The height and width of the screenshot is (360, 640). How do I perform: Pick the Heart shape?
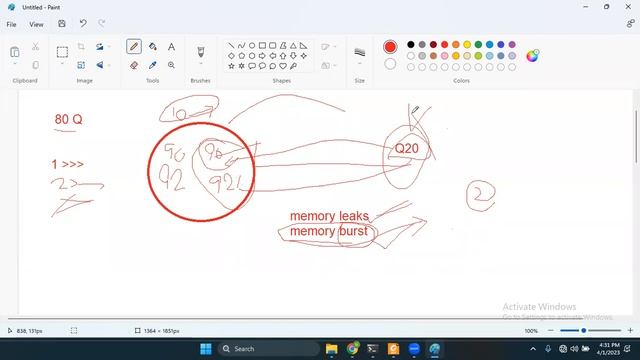click(283, 66)
